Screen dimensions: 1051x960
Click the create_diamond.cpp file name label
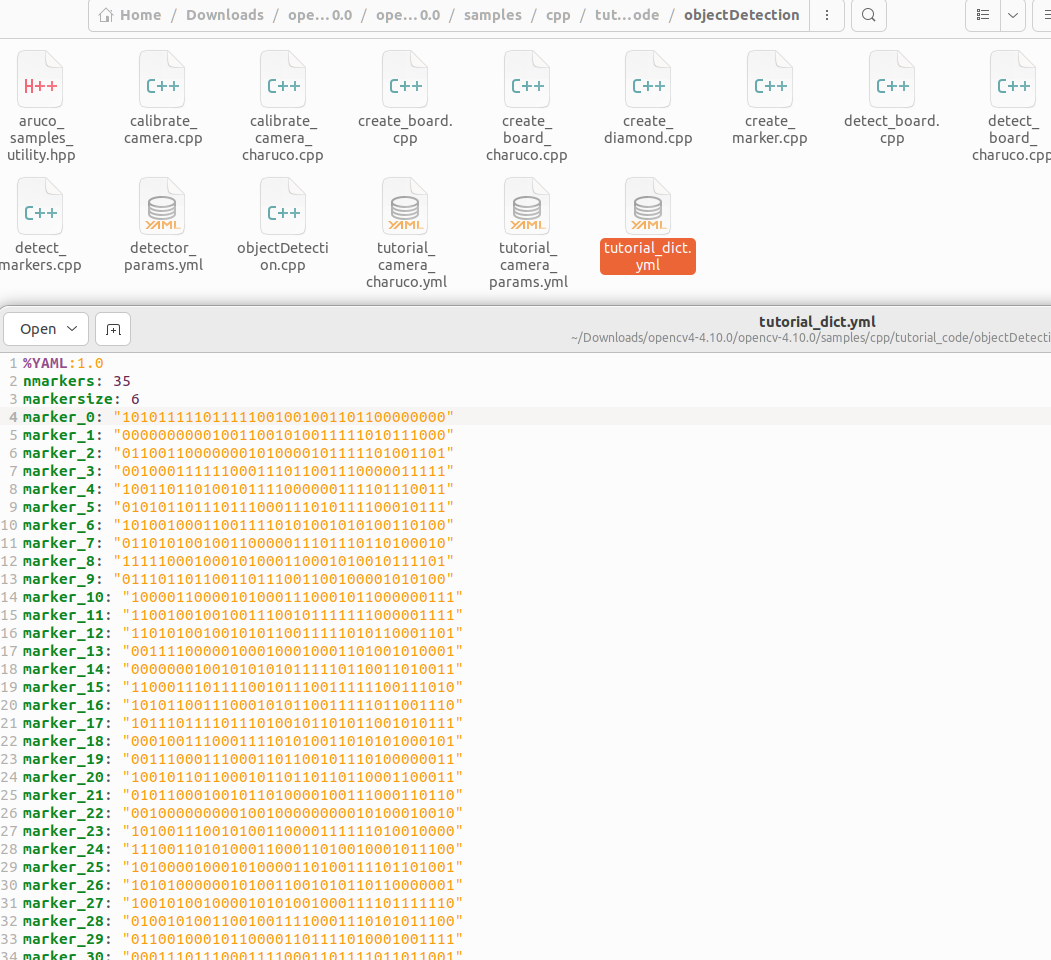[x=648, y=129]
